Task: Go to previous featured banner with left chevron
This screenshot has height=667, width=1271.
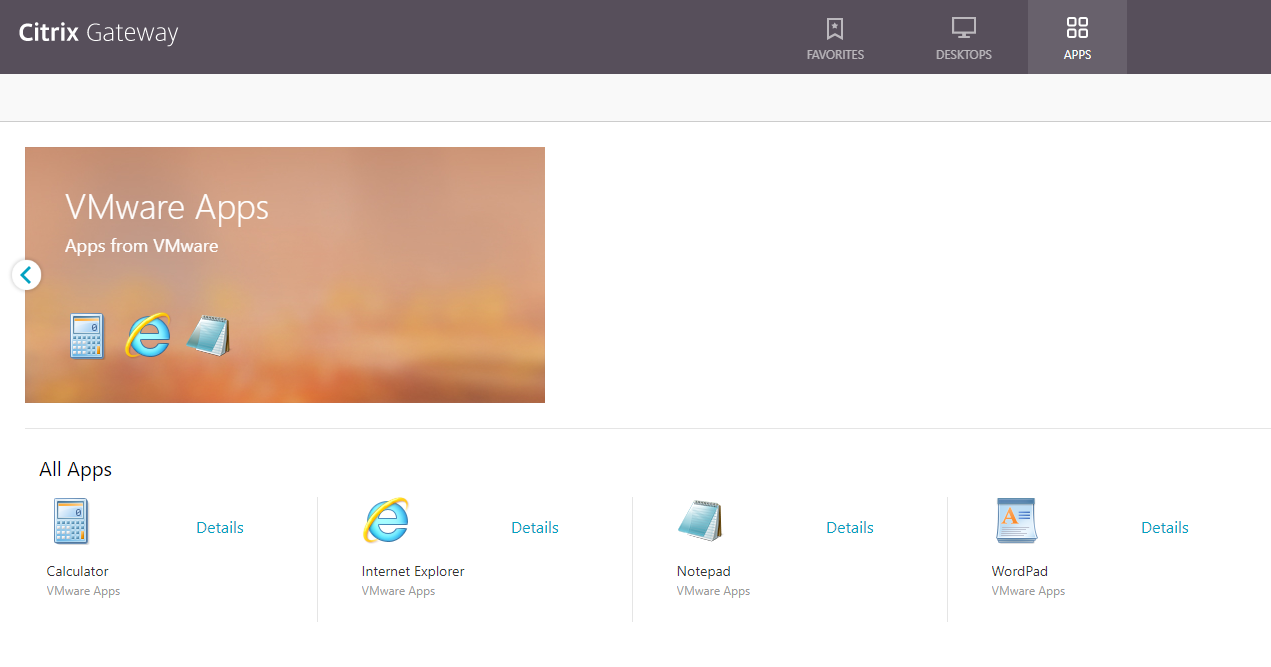Action: 27,274
